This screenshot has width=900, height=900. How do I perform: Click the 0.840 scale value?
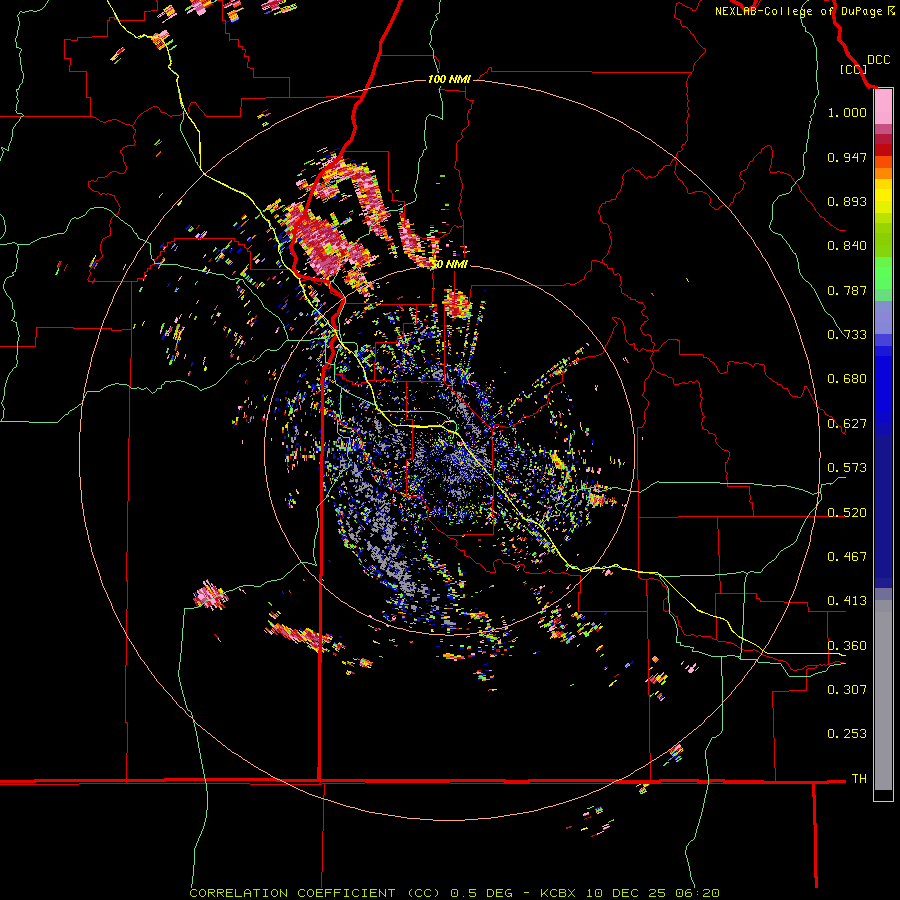(847, 246)
